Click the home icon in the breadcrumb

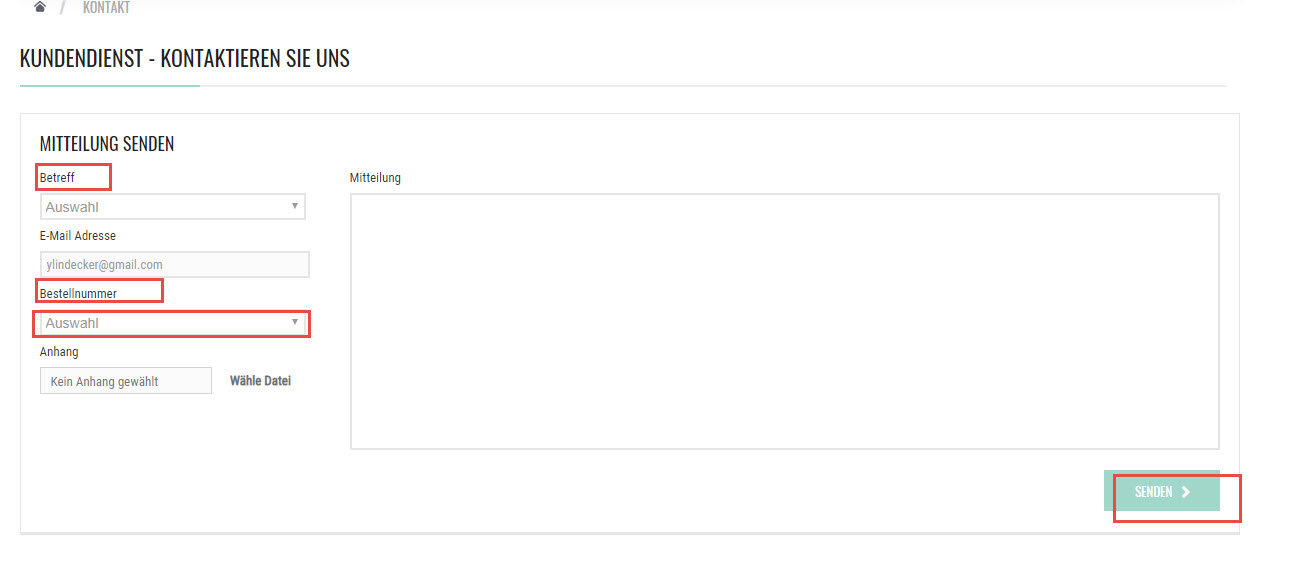point(40,7)
